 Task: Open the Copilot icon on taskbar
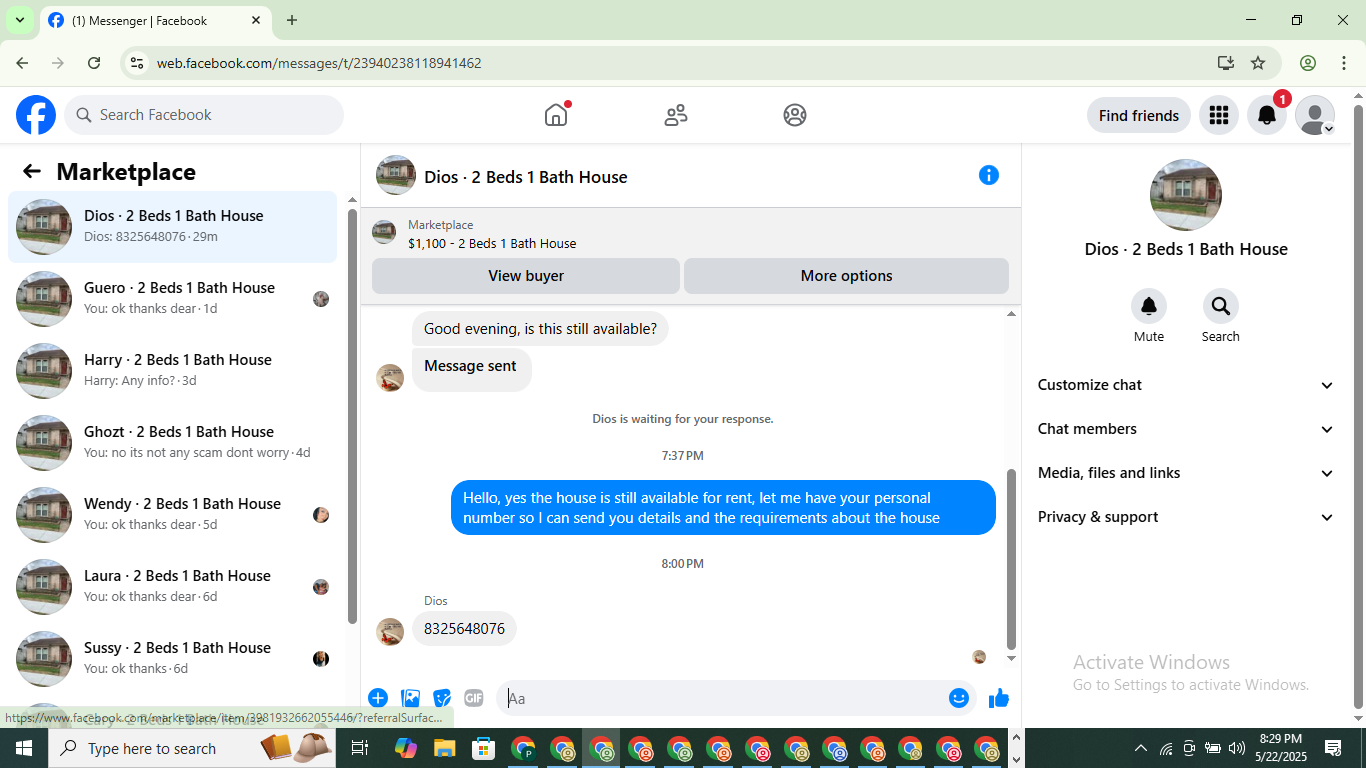tap(405, 748)
